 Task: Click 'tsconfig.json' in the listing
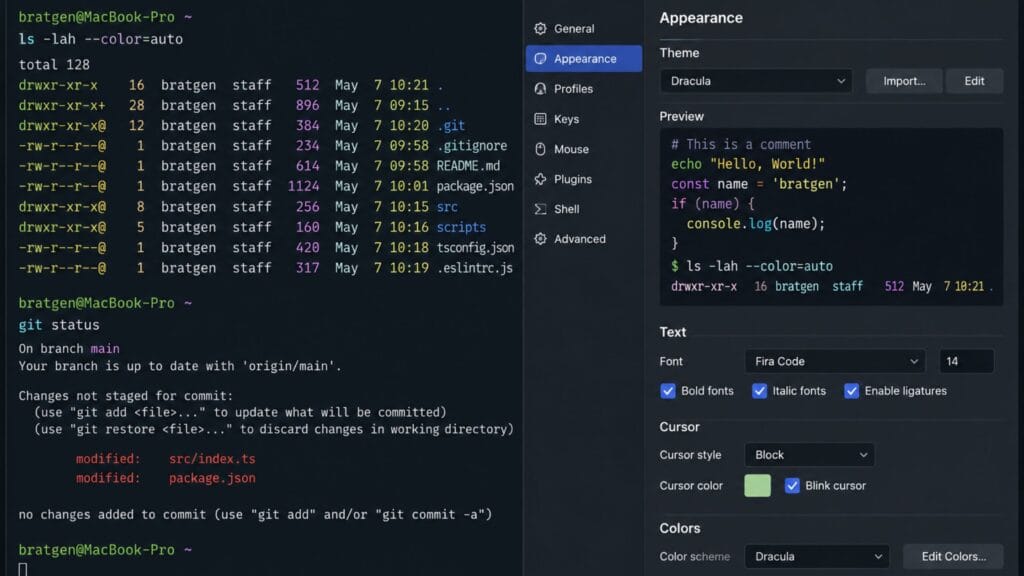pos(475,248)
